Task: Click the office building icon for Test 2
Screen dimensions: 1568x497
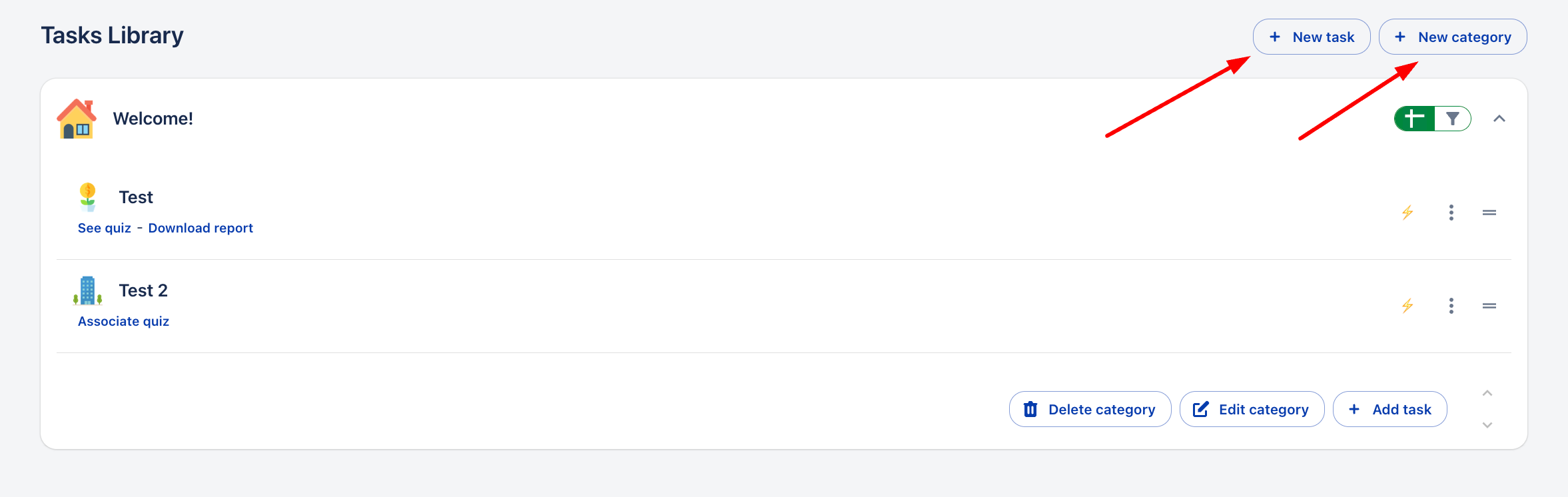Action: coord(88,290)
